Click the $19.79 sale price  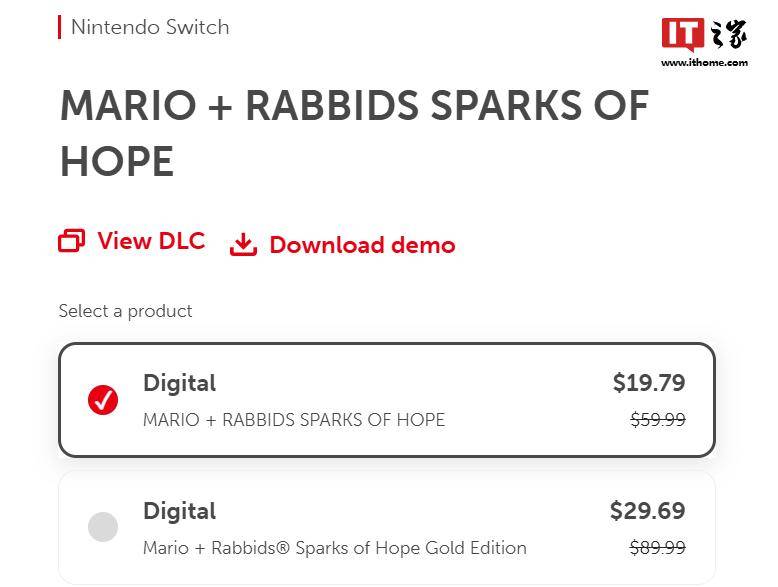coord(649,383)
